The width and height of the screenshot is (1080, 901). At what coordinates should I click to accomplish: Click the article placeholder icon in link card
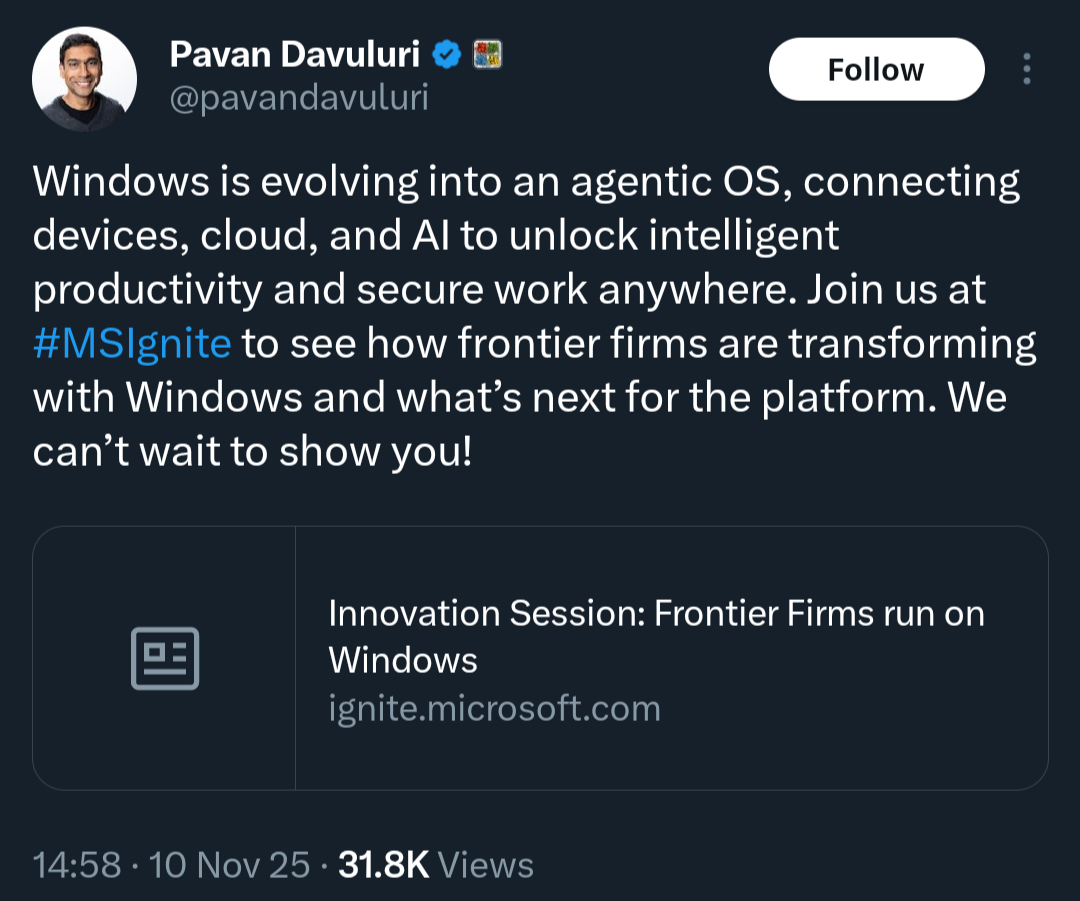click(x=165, y=658)
